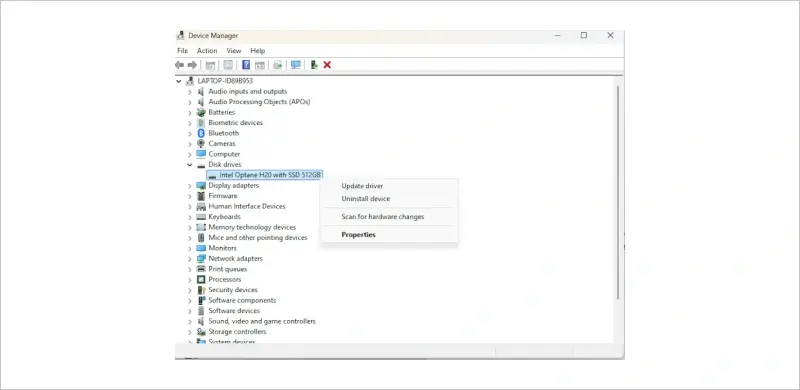The width and height of the screenshot is (800, 390).
Task: Click the Print queues printer icon
Action: point(201,269)
